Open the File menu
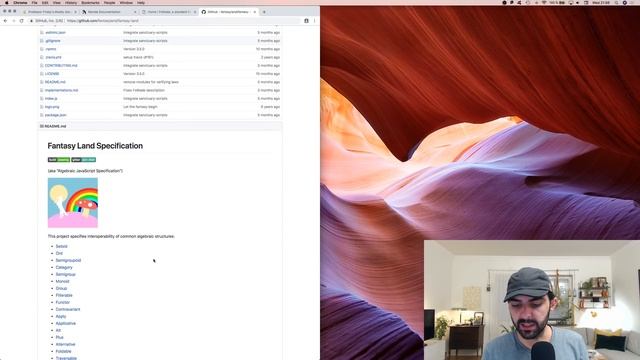640x360 pixels. coord(34,2)
